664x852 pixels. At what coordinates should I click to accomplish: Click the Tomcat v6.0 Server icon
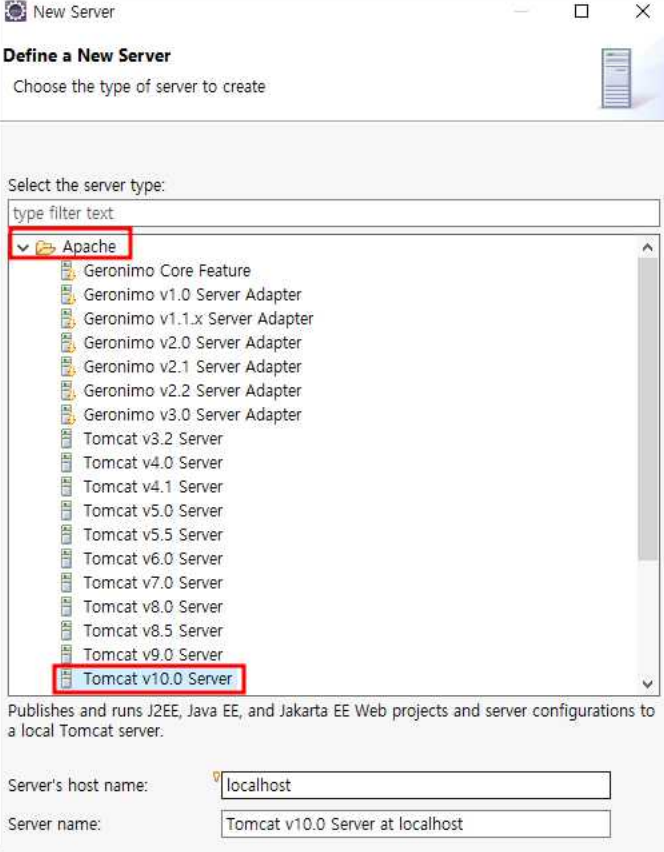66,559
